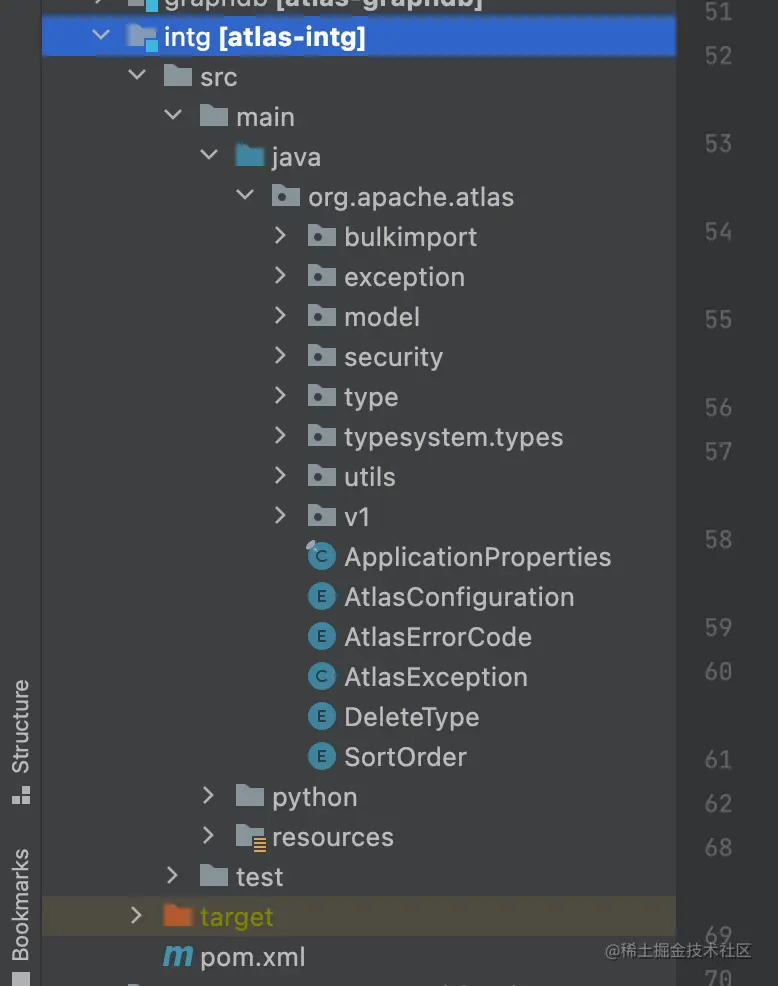Click the AtlasException class icon
The height and width of the screenshot is (986, 778).
click(x=322, y=676)
